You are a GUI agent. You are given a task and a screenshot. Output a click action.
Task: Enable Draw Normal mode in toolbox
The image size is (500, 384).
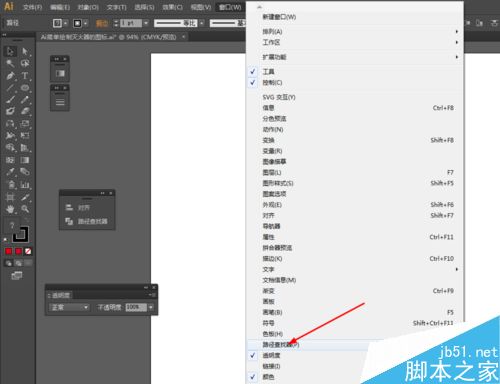[8, 263]
